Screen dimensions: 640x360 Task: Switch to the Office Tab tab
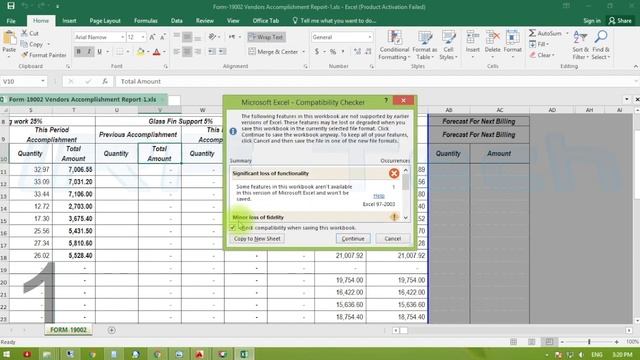click(x=266, y=21)
